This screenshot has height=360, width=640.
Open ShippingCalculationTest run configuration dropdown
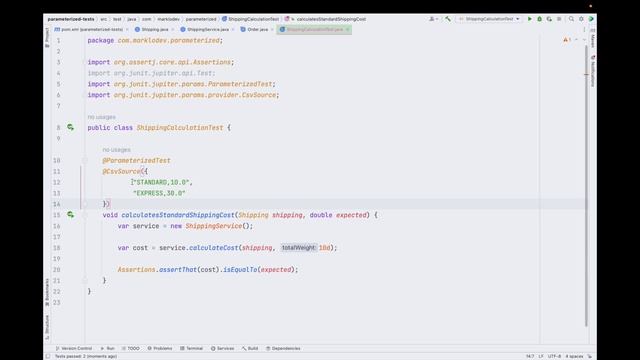(489, 19)
